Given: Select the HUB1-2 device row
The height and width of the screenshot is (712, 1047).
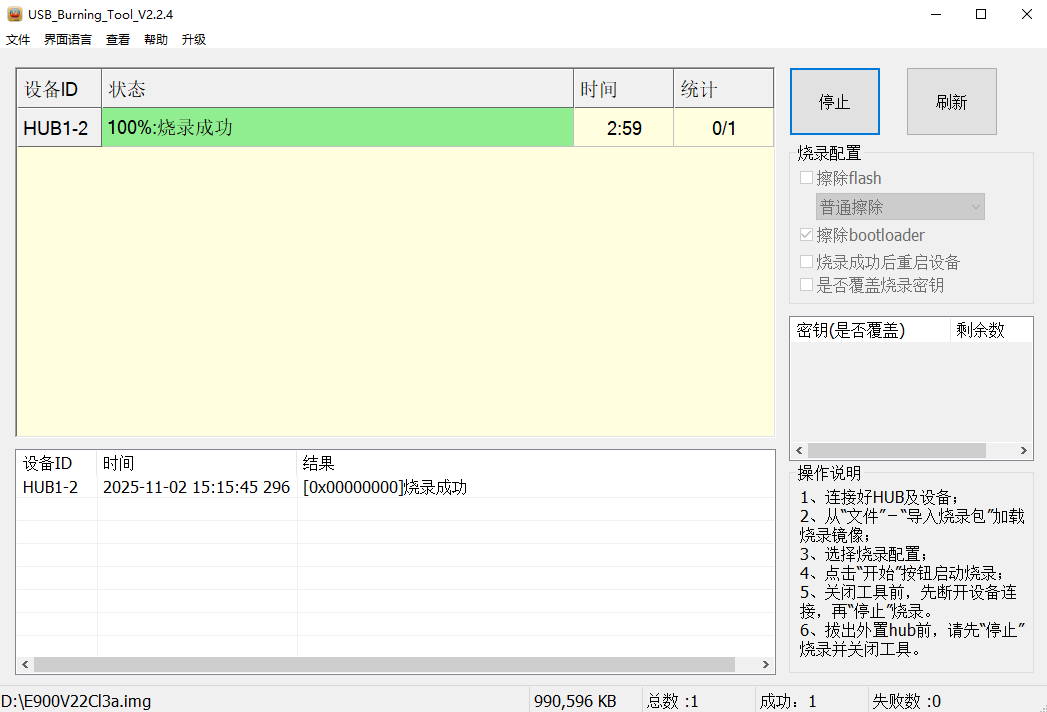Looking at the screenshot, I should click(x=58, y=127).
